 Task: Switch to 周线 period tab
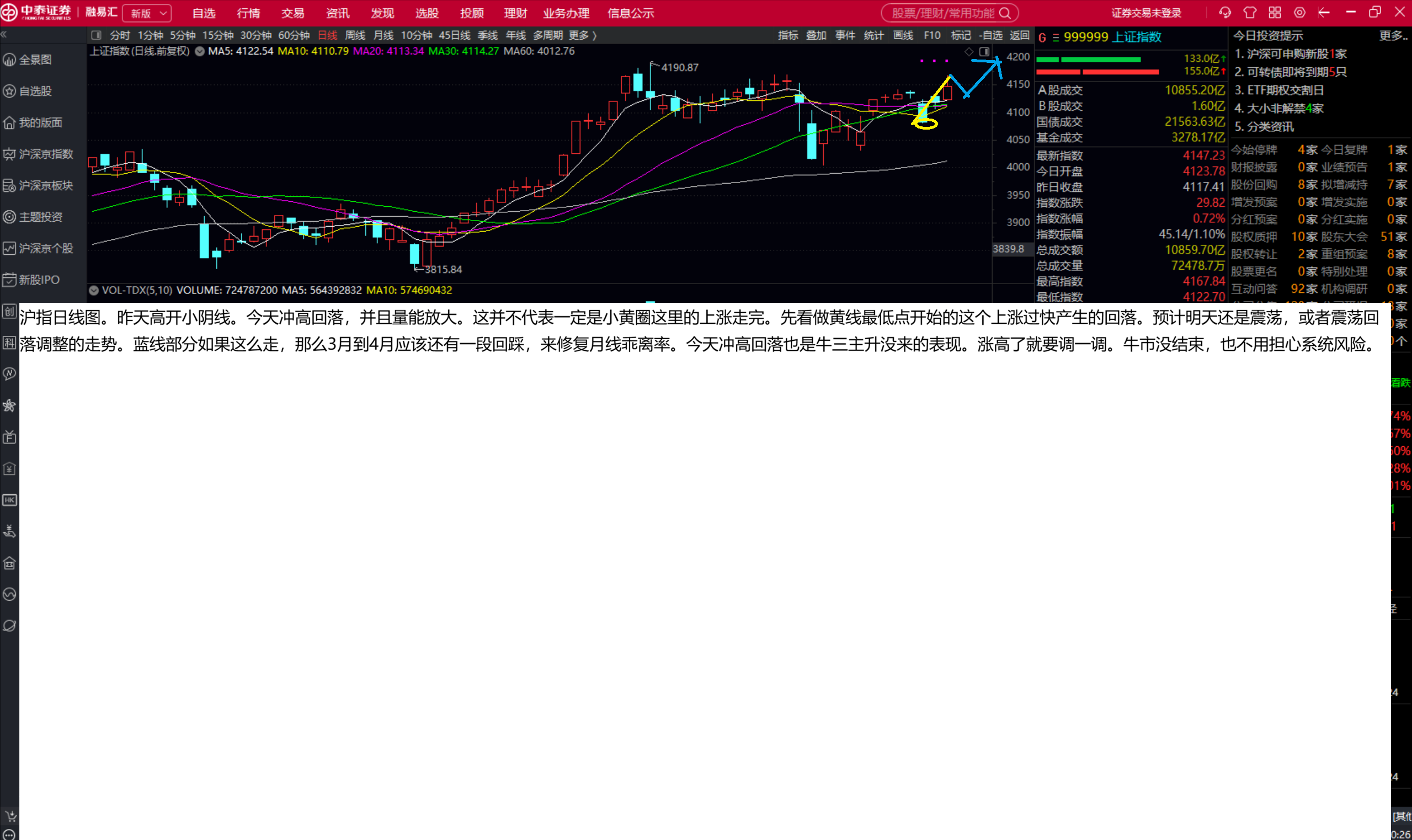355,35
